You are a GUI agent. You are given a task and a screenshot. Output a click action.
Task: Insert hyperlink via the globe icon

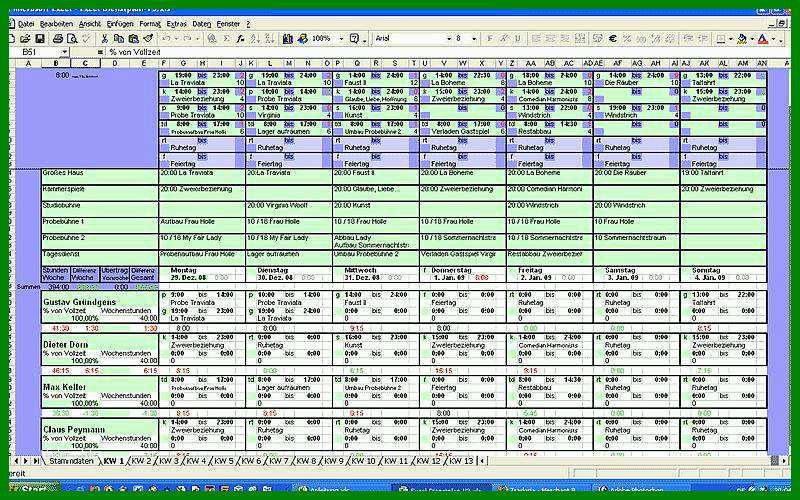(212, 39)
